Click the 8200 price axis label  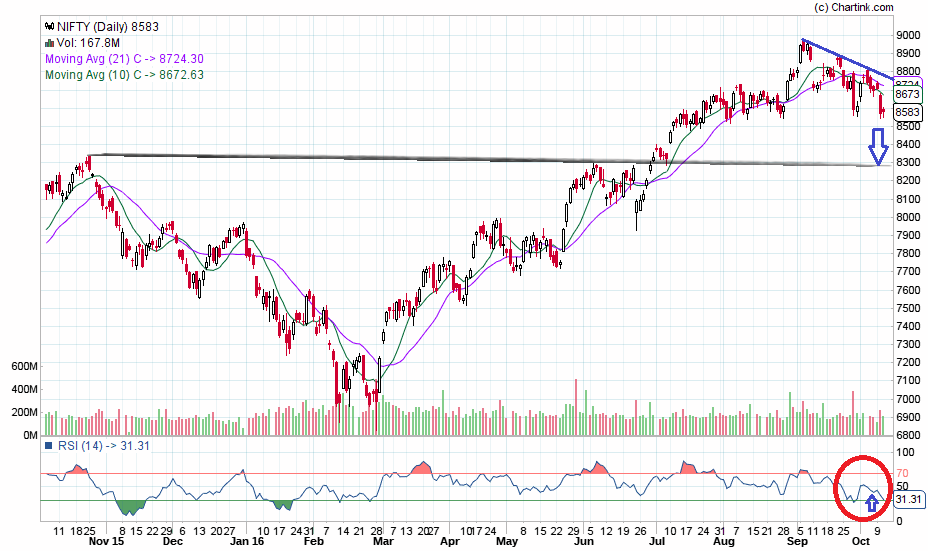click(908, 181)
